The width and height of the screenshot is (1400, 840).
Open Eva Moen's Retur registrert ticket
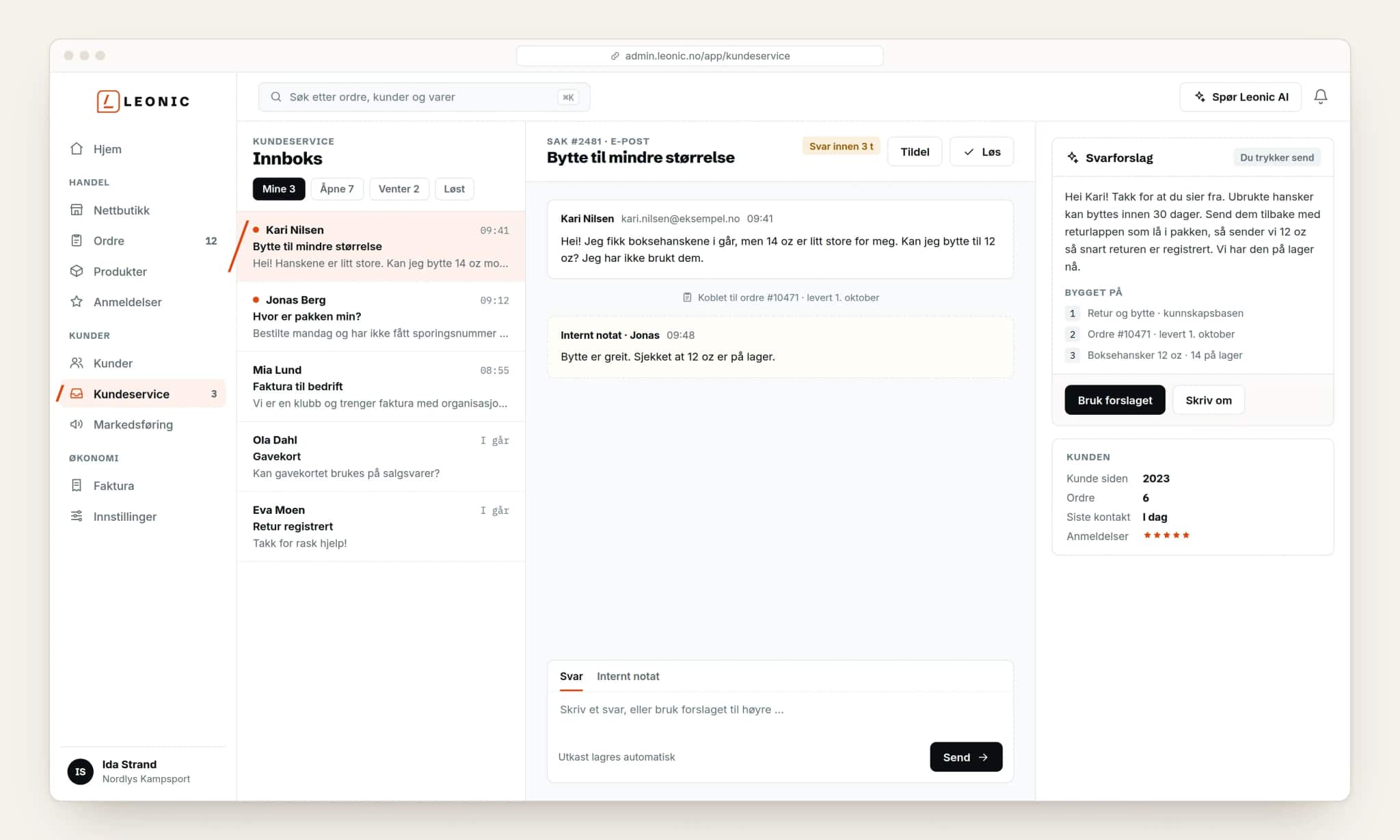point(381,526)
